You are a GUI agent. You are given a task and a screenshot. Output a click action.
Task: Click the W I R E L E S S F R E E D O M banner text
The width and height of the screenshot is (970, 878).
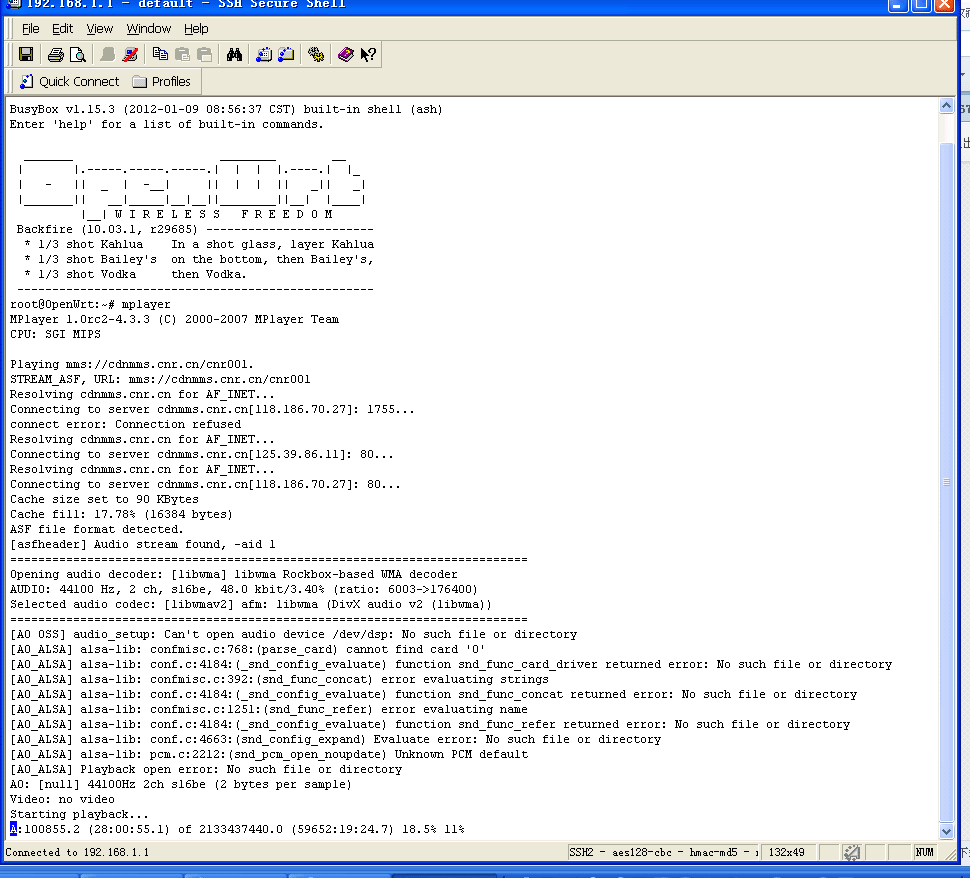pyautogui.click(x=224, y=214)
